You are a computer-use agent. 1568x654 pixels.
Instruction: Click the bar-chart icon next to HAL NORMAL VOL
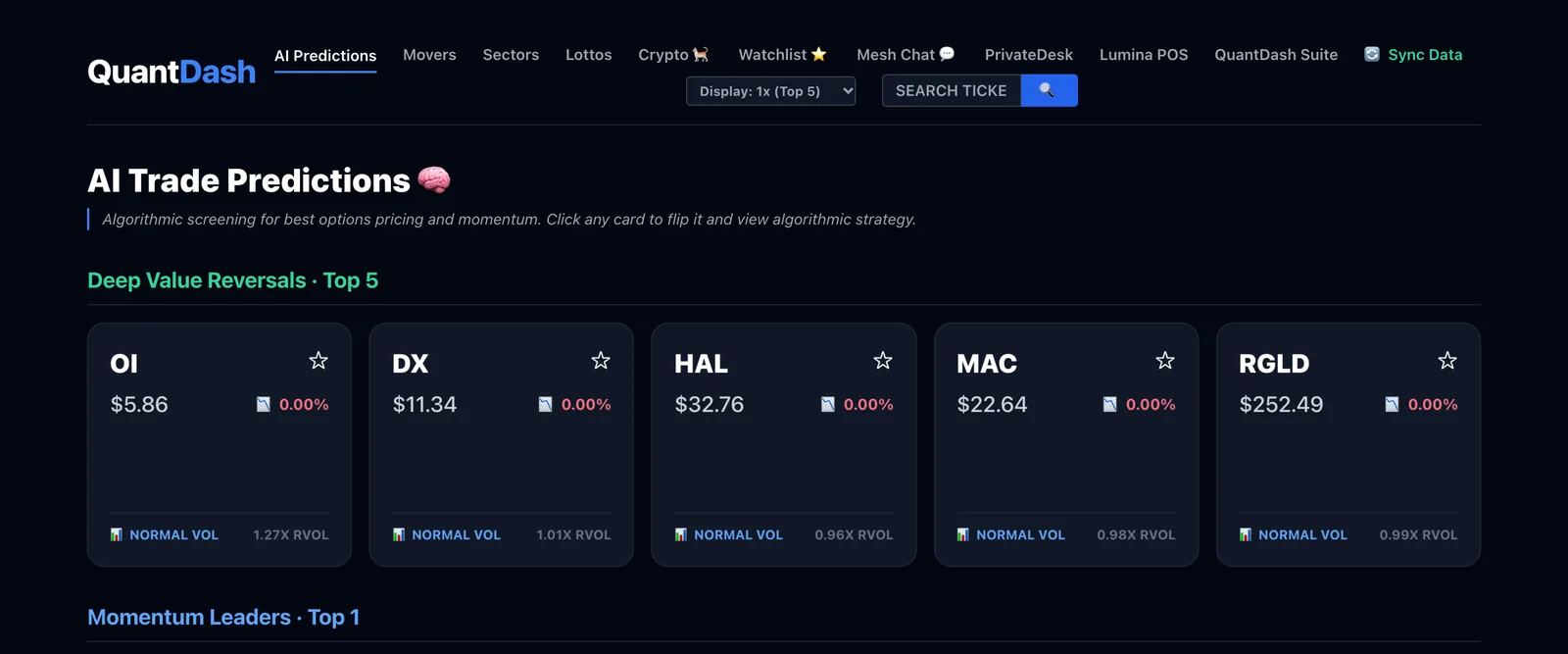pyautogui.click(x=681, y=534)
